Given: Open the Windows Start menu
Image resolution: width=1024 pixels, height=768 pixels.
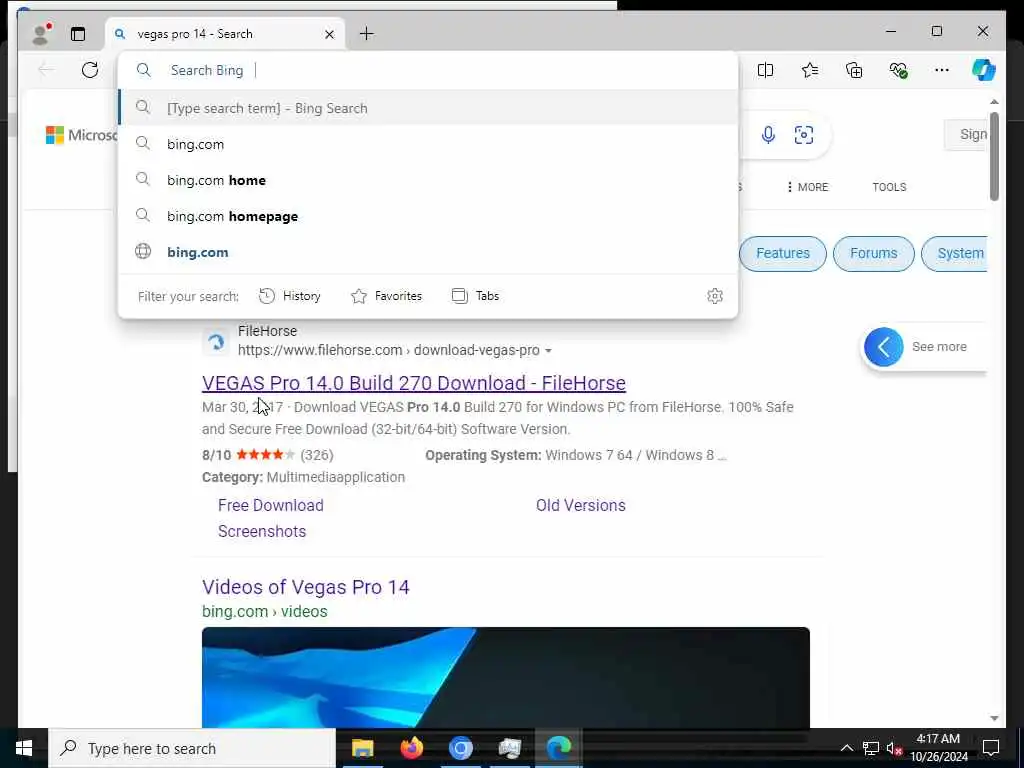Looking at the screenshot, I should pos(24,748).
